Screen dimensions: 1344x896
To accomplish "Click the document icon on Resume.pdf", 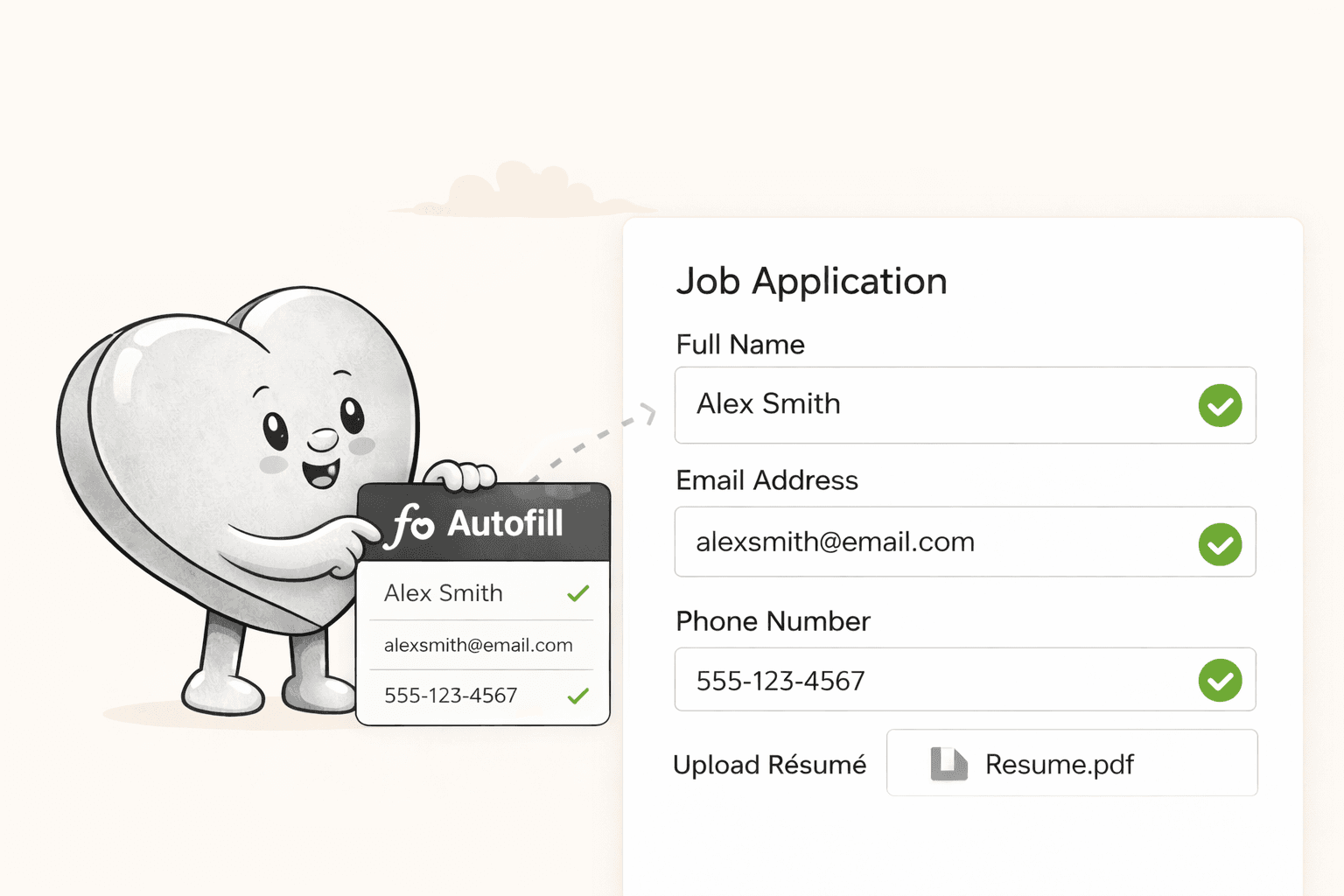I will (948, 762).
